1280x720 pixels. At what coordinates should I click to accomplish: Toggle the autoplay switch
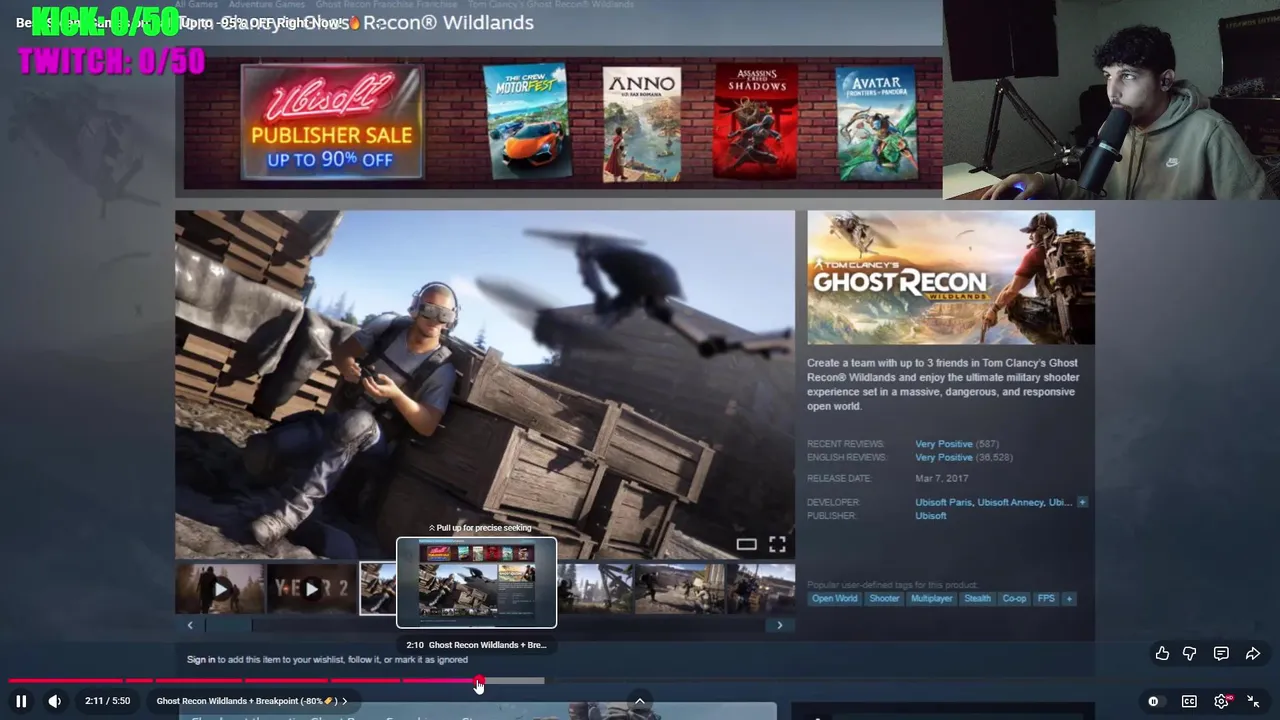coord(1153,701)
